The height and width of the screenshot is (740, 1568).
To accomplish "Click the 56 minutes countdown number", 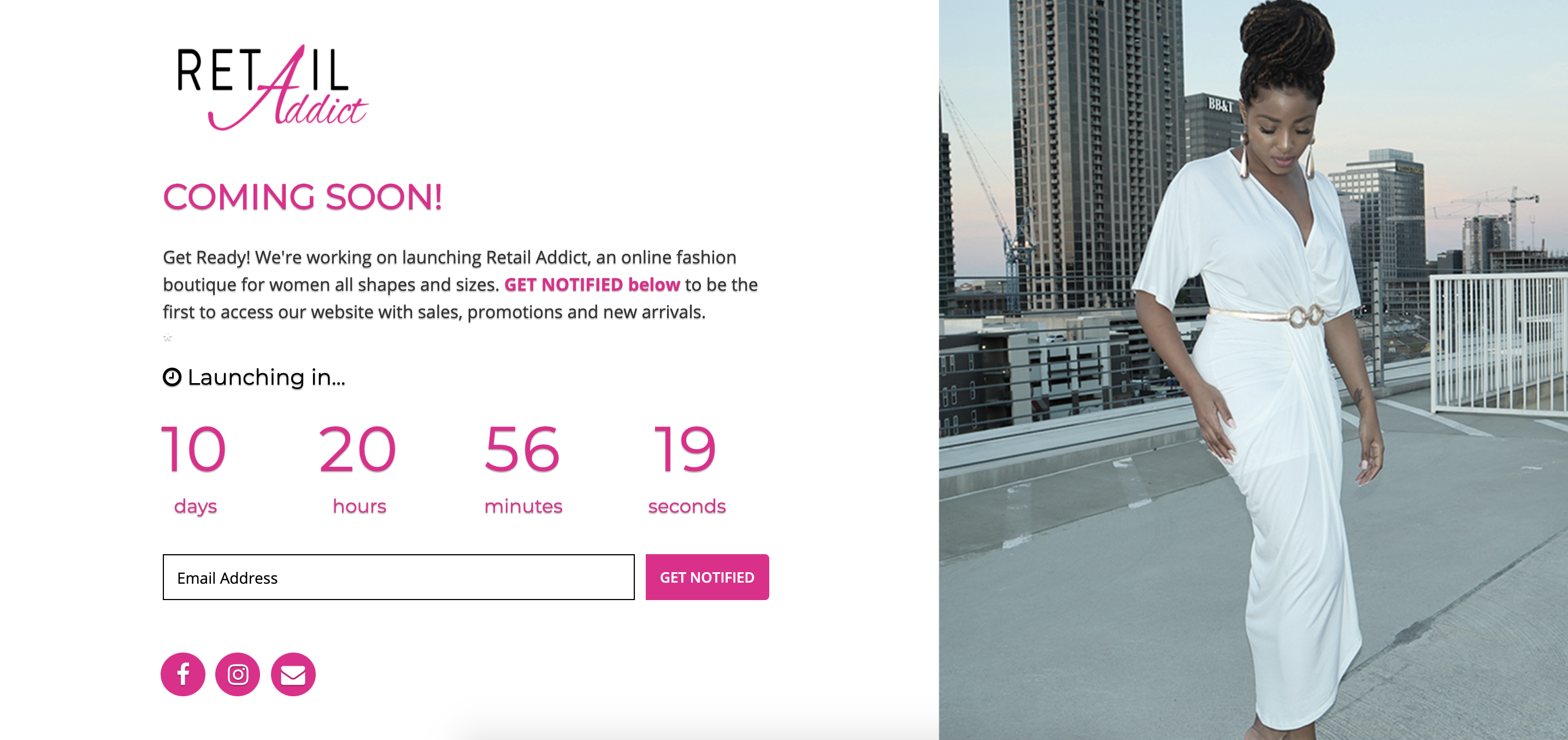I will (522, 449).
